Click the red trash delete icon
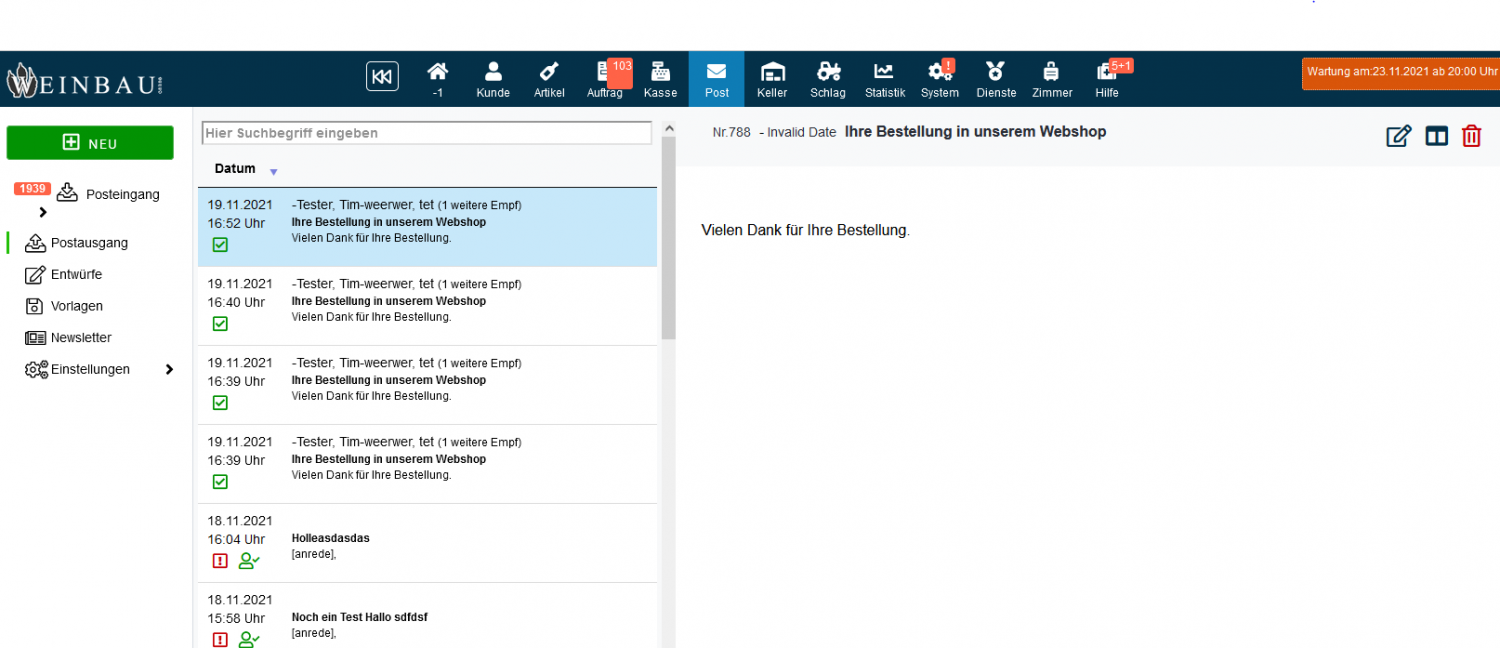 [1471, 136]
